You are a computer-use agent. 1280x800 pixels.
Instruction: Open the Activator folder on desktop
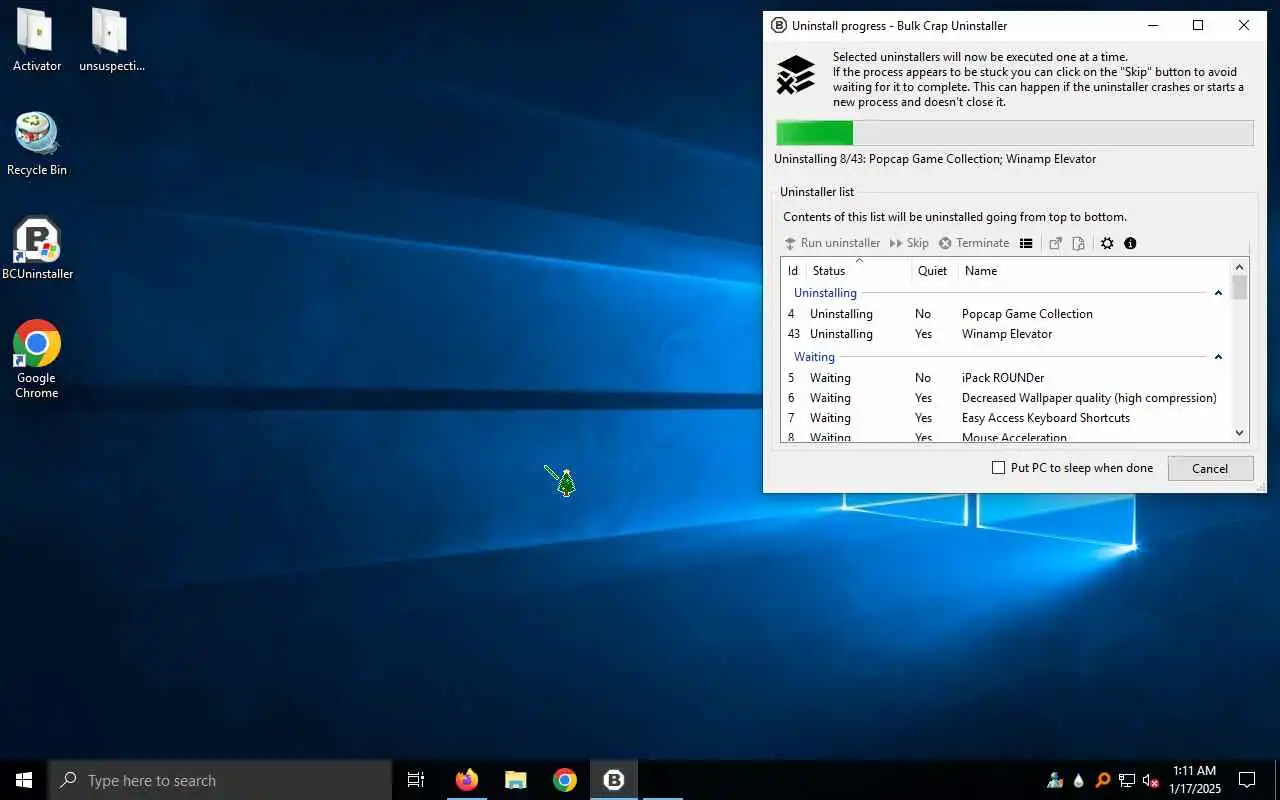[x=37, y=40]
